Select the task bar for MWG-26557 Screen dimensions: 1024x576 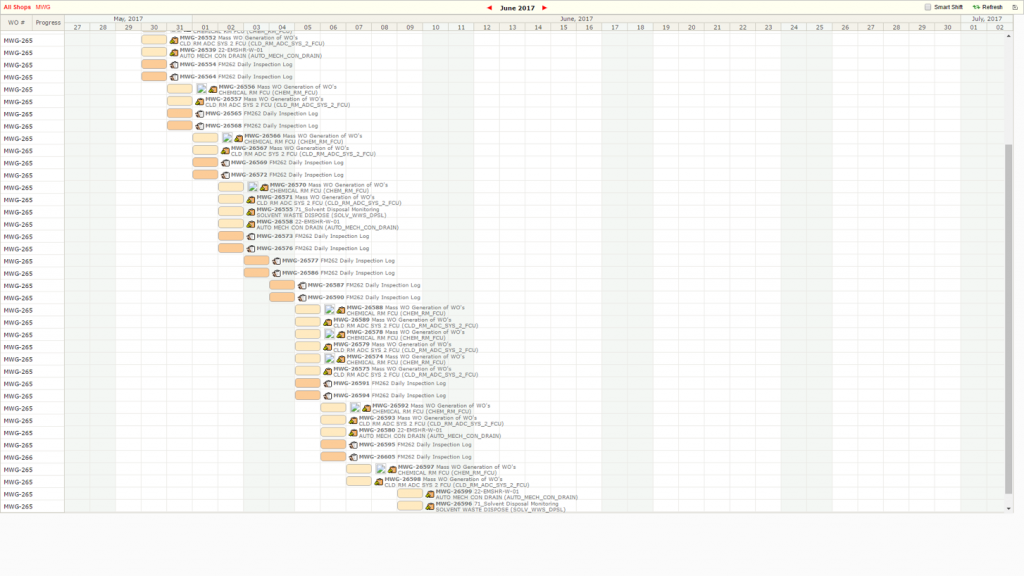[x=180, y=101]
